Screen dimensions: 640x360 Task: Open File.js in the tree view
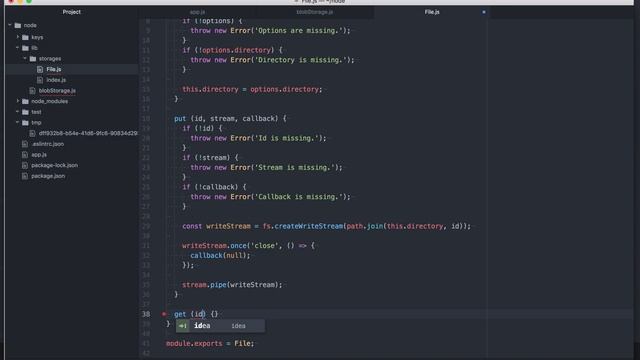(x=54, y=69)
